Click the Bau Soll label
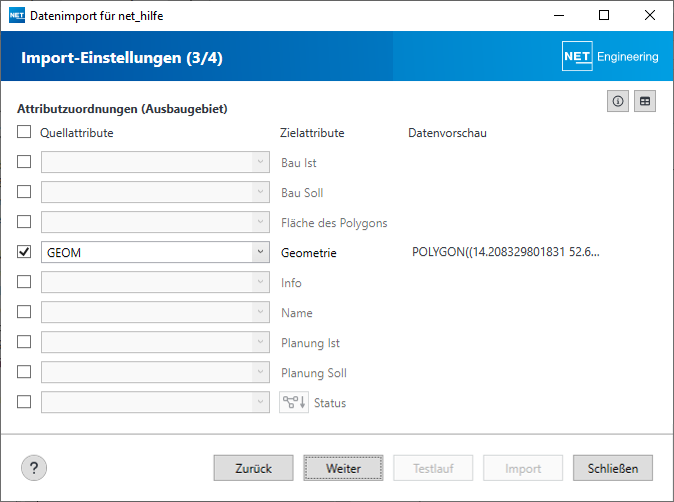The image size is (674, 502). (x=302, y=193)
